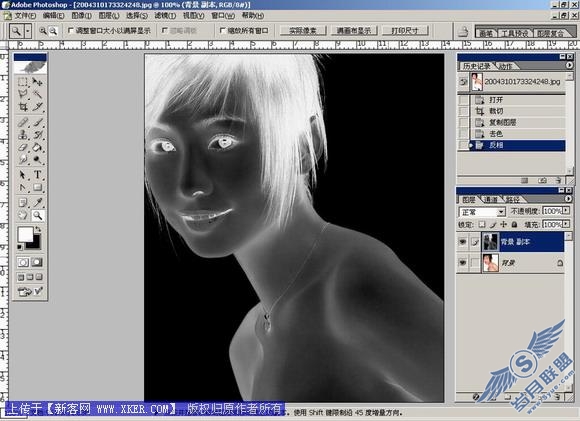Click zoom-out magnifier in options bar
Viewport: 580px width, 421px height.
(x=53, y=31)
